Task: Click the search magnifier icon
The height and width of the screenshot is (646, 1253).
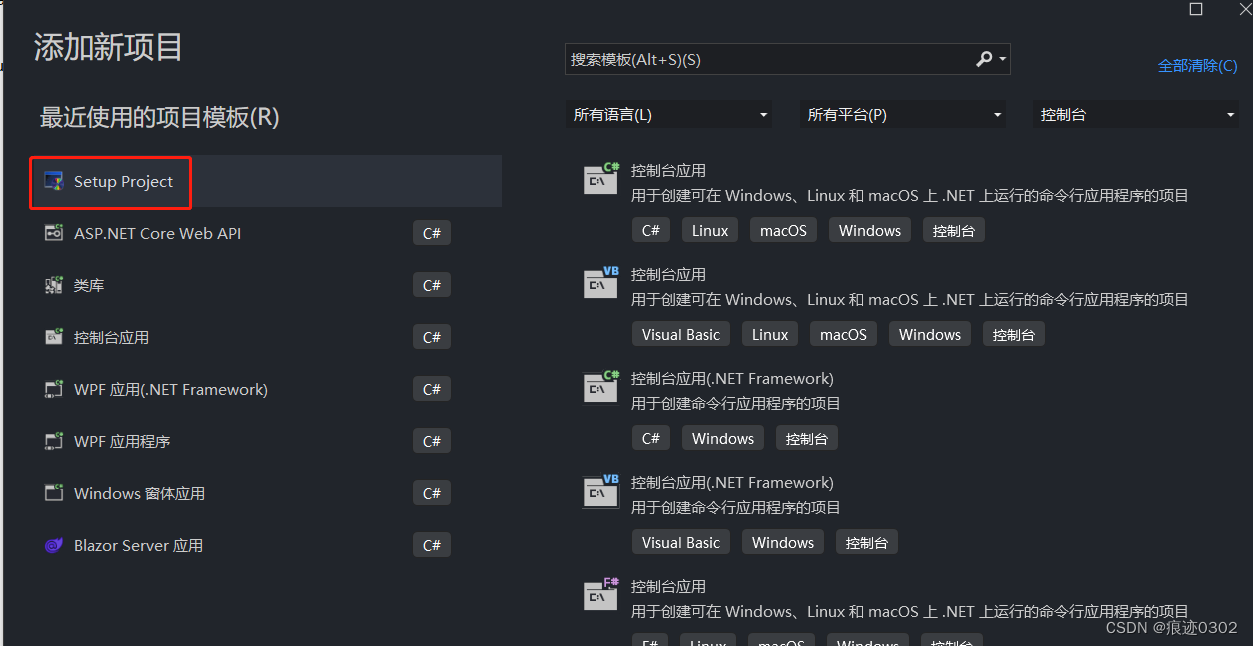Action: 984,59
